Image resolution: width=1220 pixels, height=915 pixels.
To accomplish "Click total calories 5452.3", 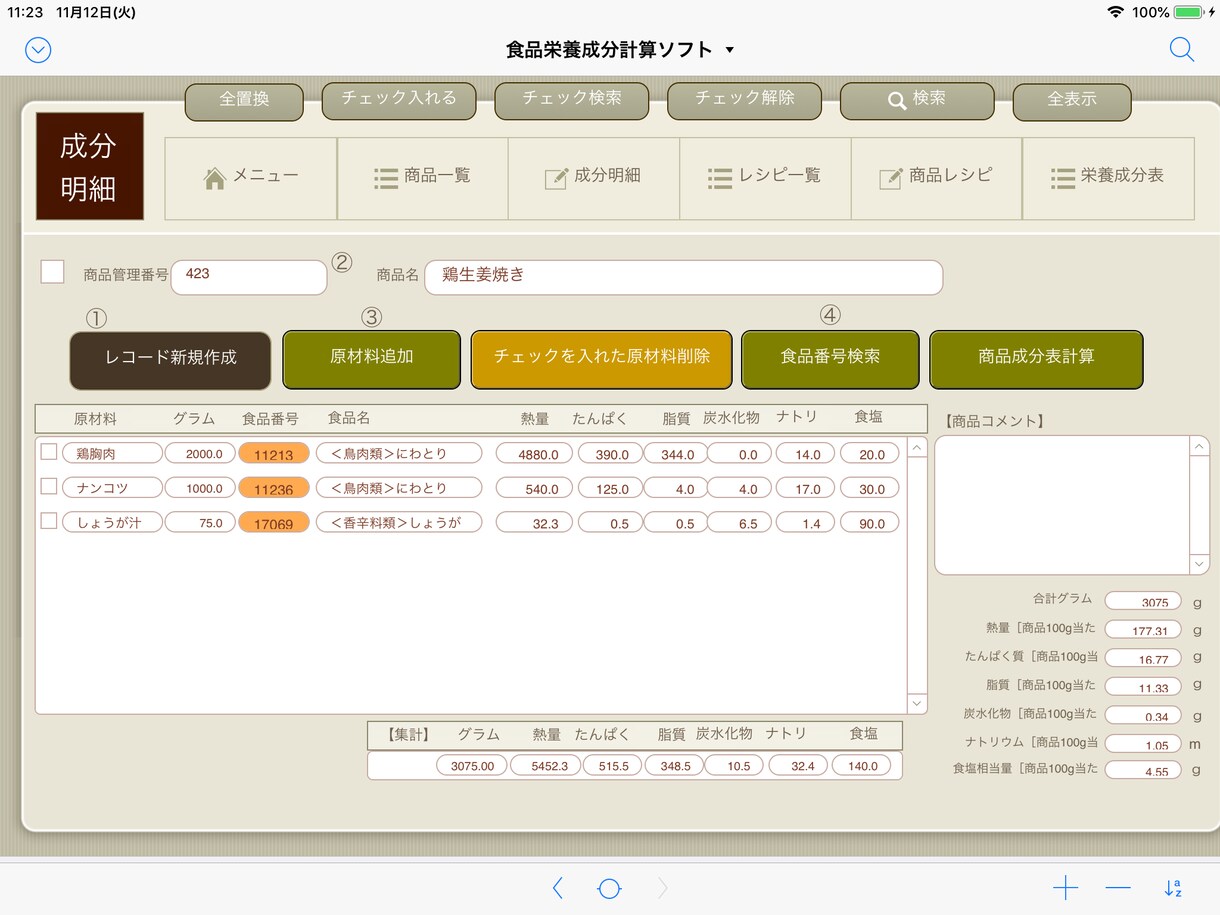I will [x=545, y=765].
